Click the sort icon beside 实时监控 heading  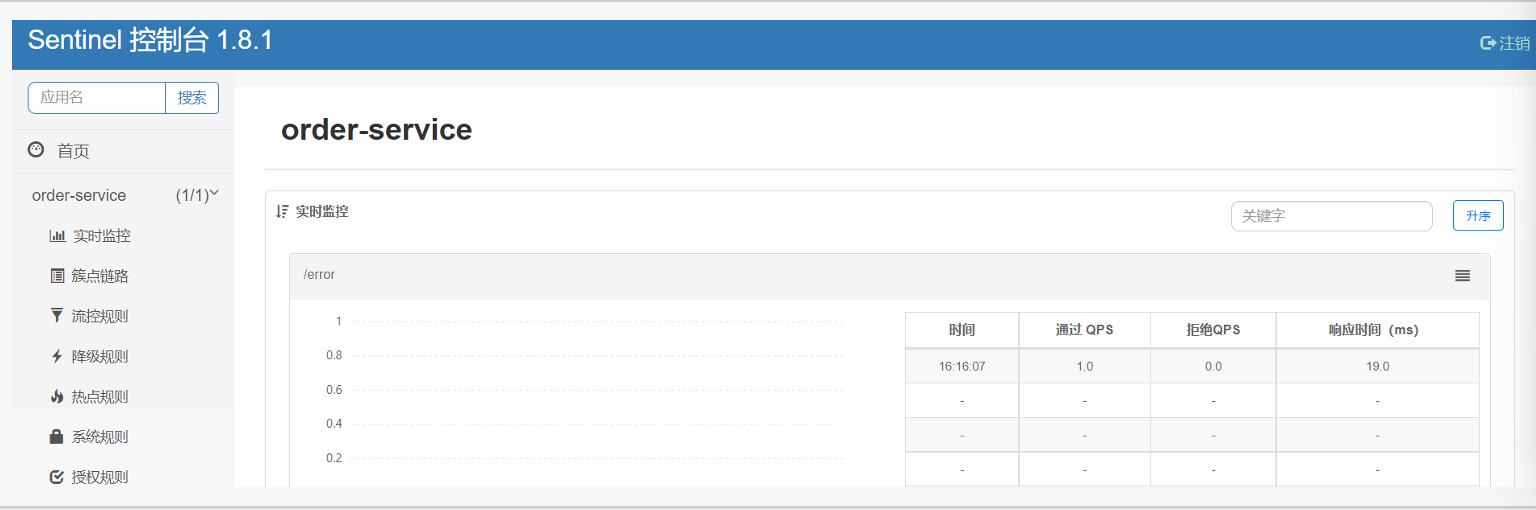(282, 212)
